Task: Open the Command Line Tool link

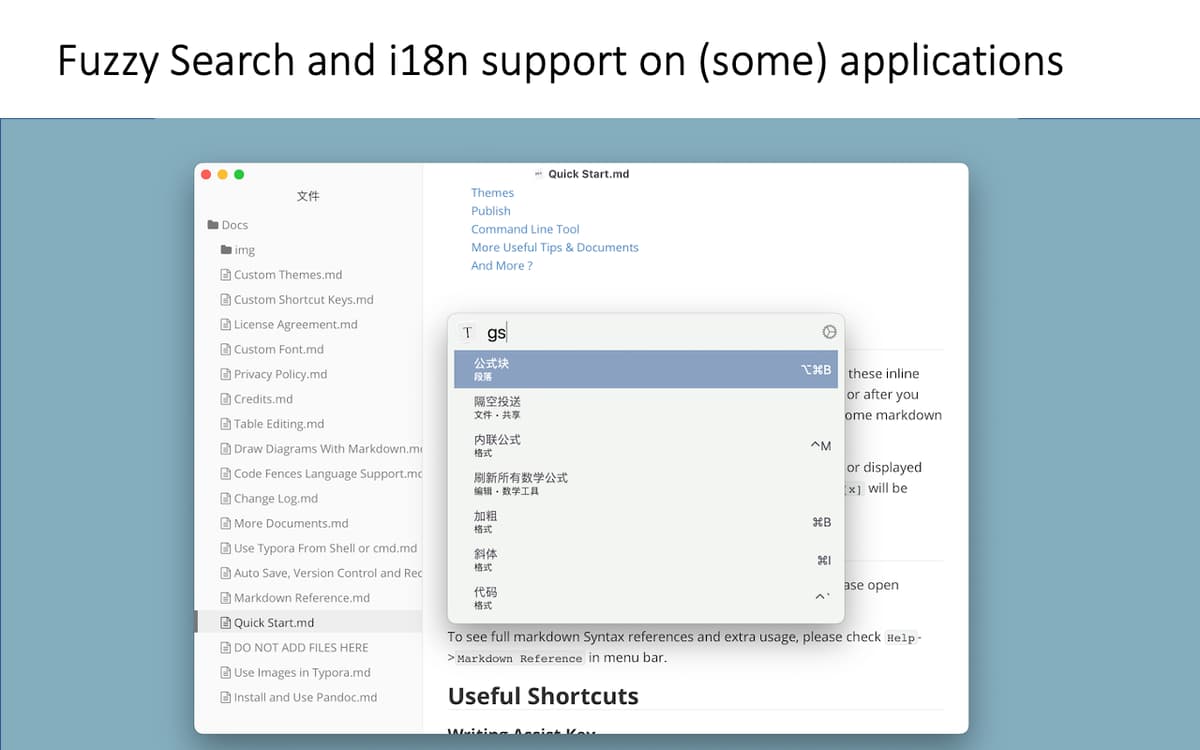Action: 525,228
